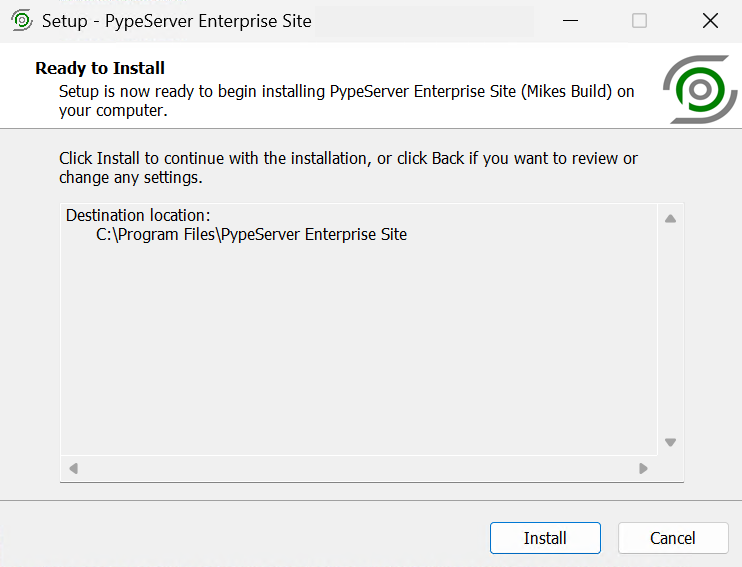Viewport: 742px width, 567px height.
Task: Close the Setup window
Action: pos(709,20)
